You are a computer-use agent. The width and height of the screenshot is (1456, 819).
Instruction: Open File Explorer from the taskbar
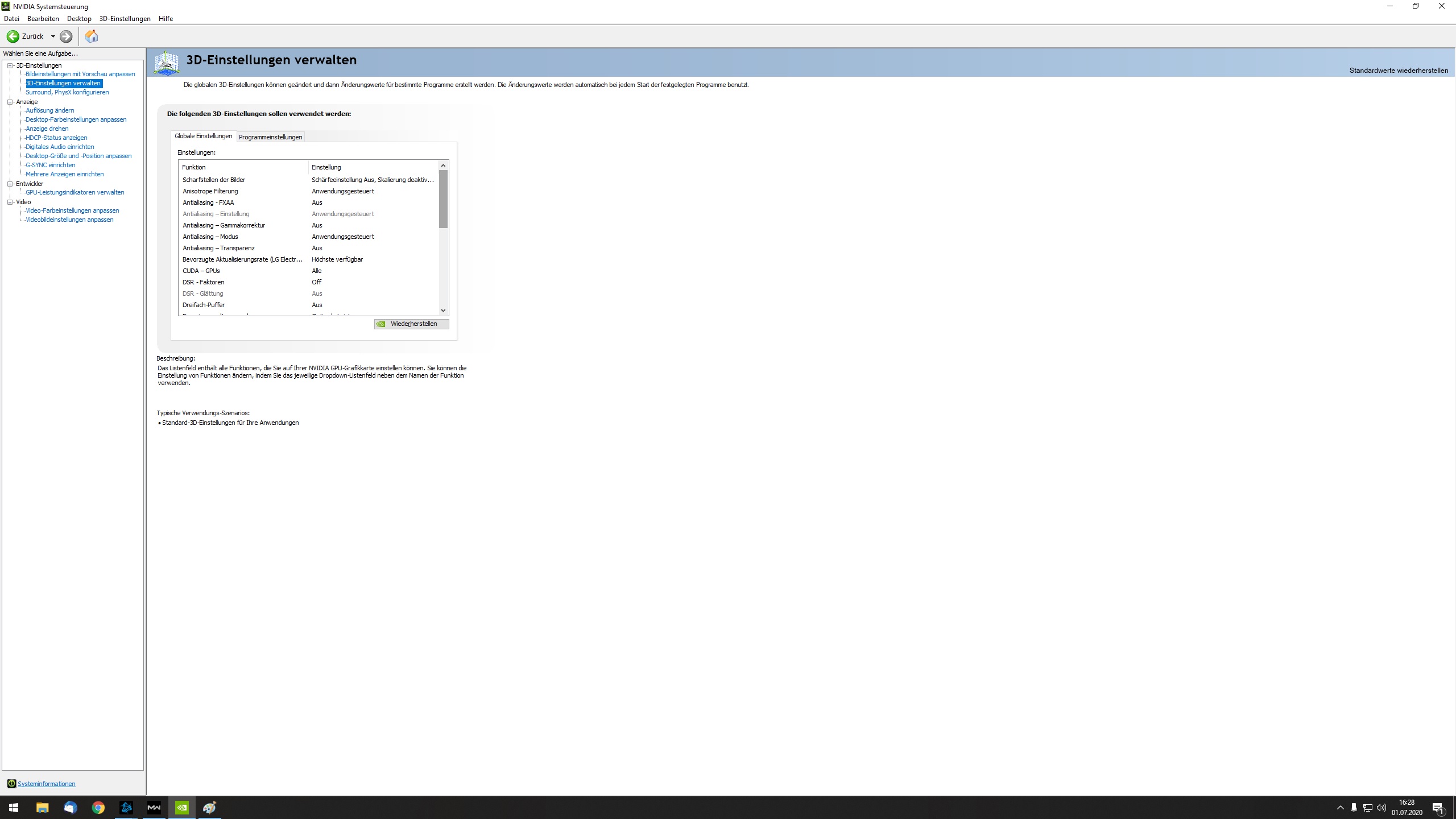(x=43, y=807)
